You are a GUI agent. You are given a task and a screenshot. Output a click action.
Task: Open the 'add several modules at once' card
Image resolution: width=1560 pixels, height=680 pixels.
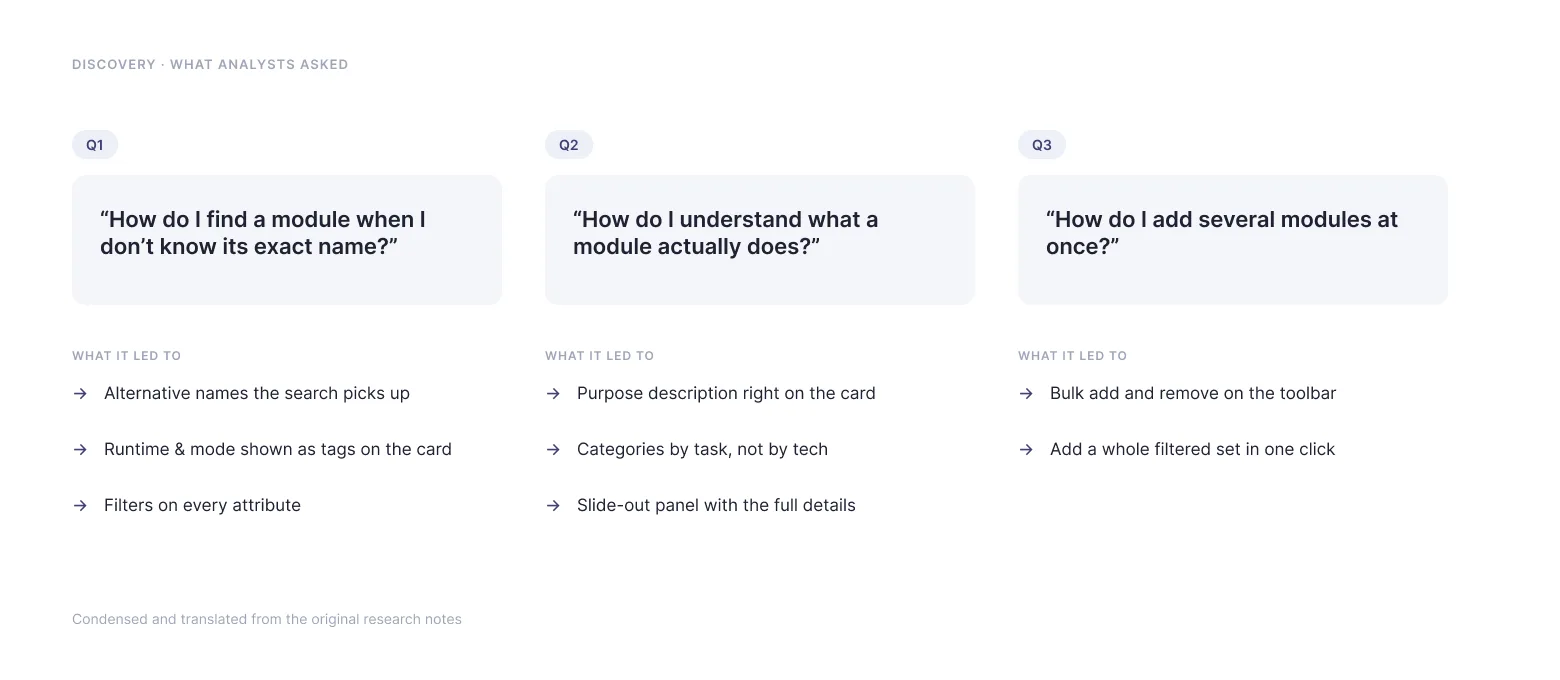coord(1233,240)
